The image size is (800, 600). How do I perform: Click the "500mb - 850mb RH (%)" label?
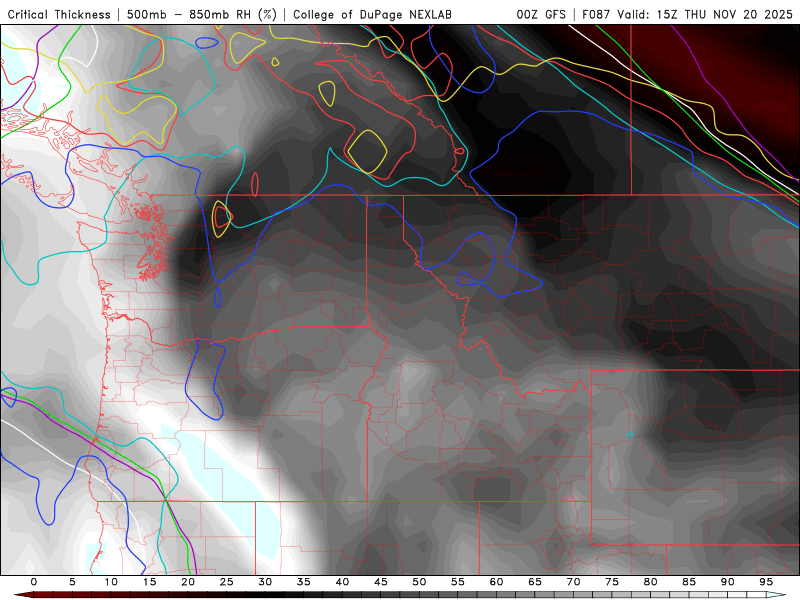coord(202,15)
